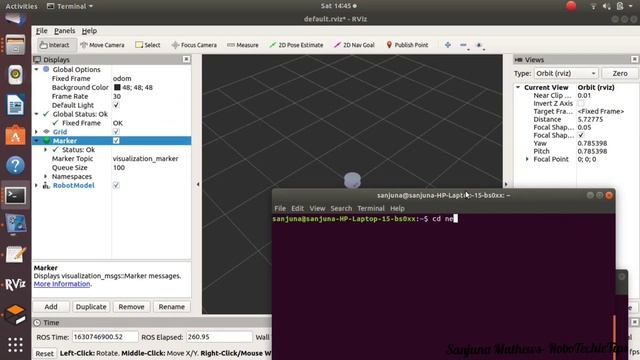Viewport: 640px width, 360px height.
Task: Open the RViz icon in the dock
Action: coord(15,284)
